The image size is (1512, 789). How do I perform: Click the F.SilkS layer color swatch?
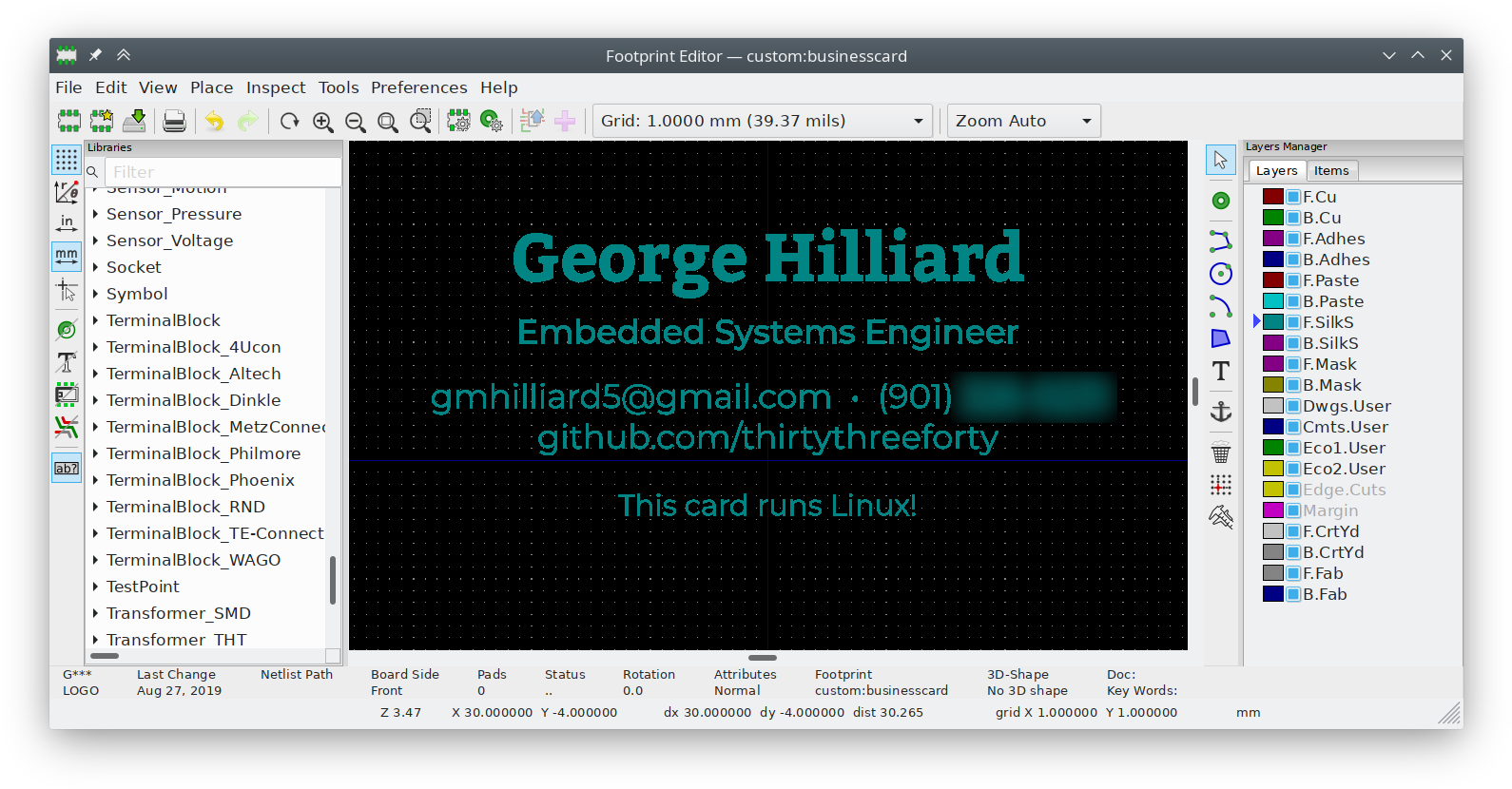1273,322
